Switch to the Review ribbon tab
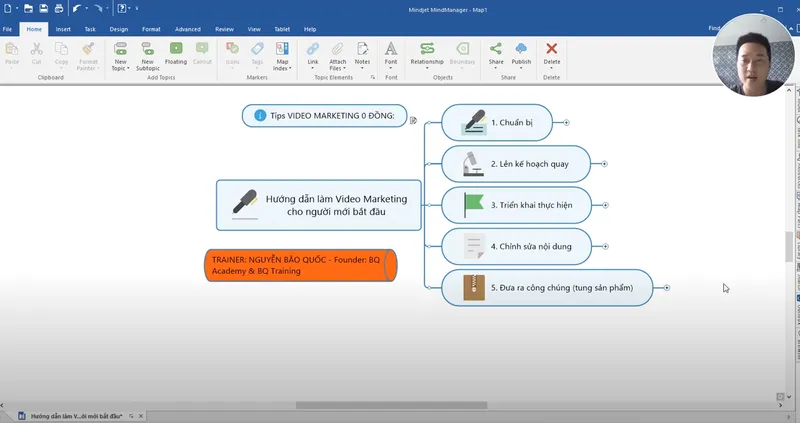The height and width of the screenshot is (423, 800). coord(224,29)
